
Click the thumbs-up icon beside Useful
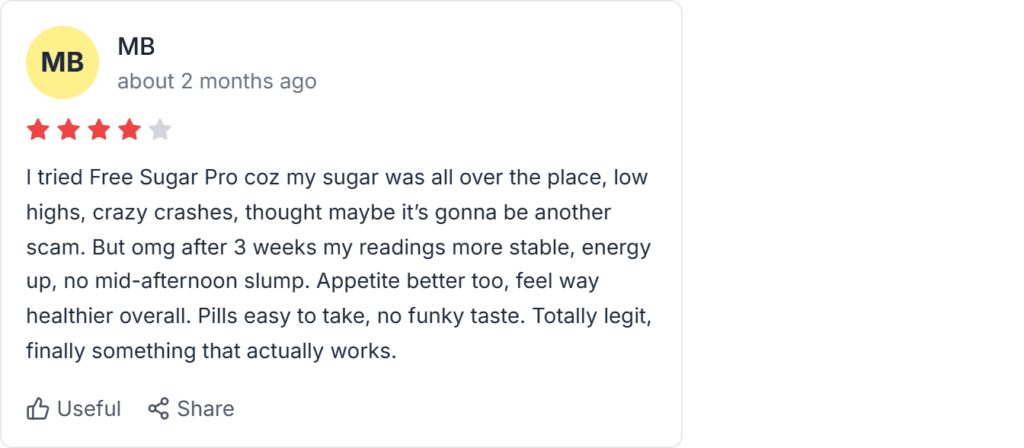coord(38,409)
